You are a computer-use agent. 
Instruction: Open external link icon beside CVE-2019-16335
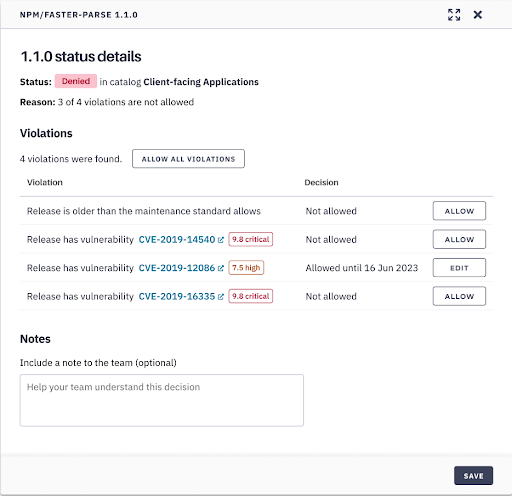click(x=221, y=296)
